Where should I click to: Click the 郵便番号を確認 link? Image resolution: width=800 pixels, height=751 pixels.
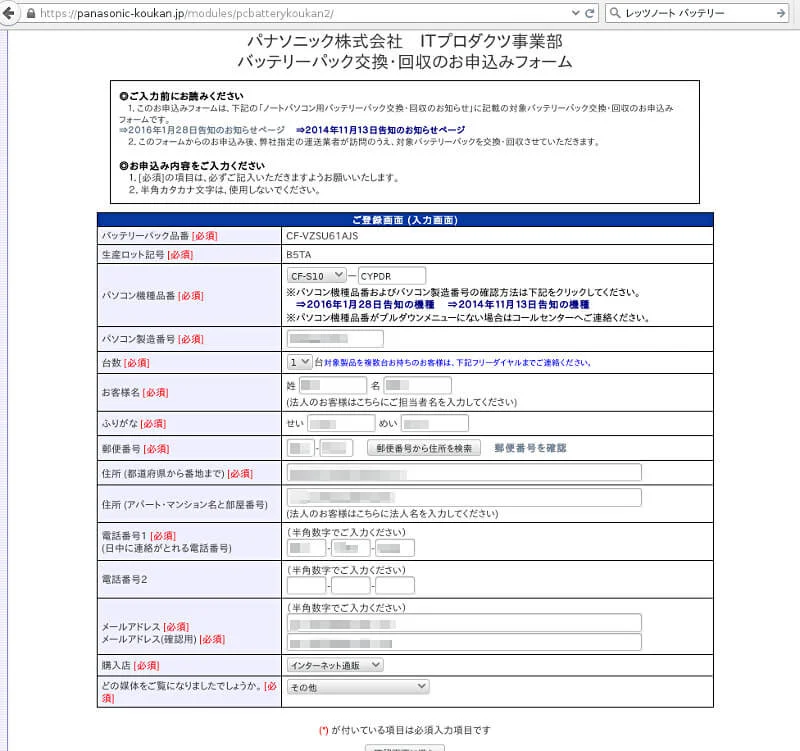(x=531, y=447)
